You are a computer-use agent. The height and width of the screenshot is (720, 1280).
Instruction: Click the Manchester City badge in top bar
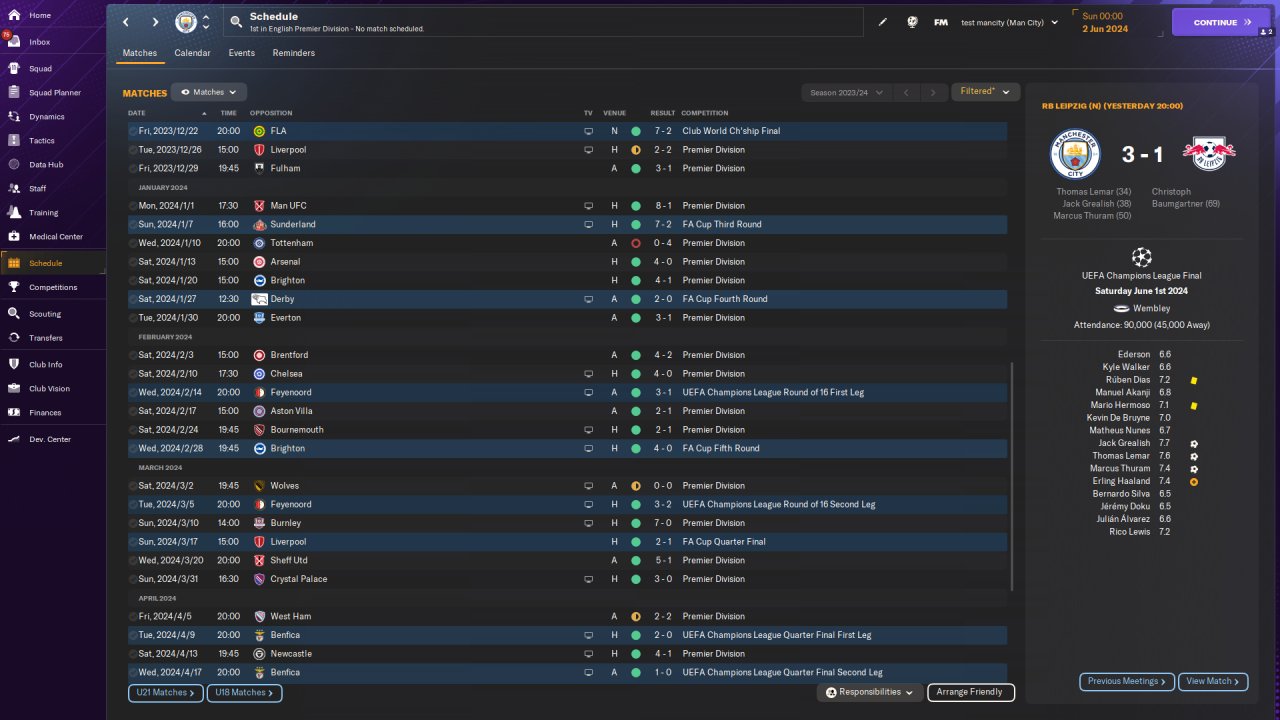pyautogui.click(x=186, y=22)
